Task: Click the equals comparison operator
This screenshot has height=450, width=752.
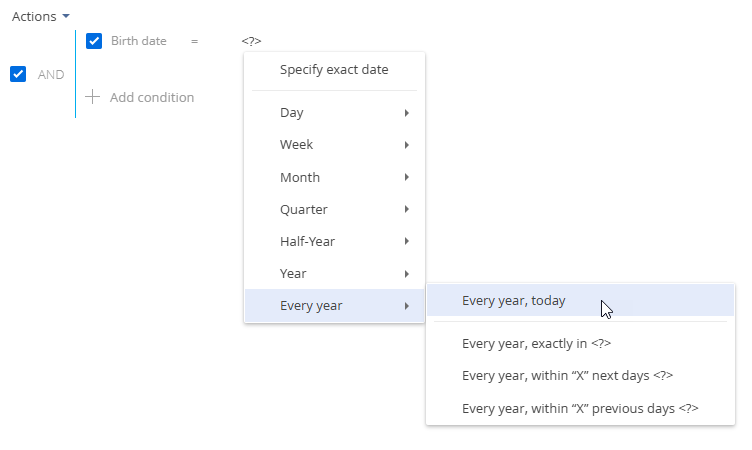Action: click(194, 41)
